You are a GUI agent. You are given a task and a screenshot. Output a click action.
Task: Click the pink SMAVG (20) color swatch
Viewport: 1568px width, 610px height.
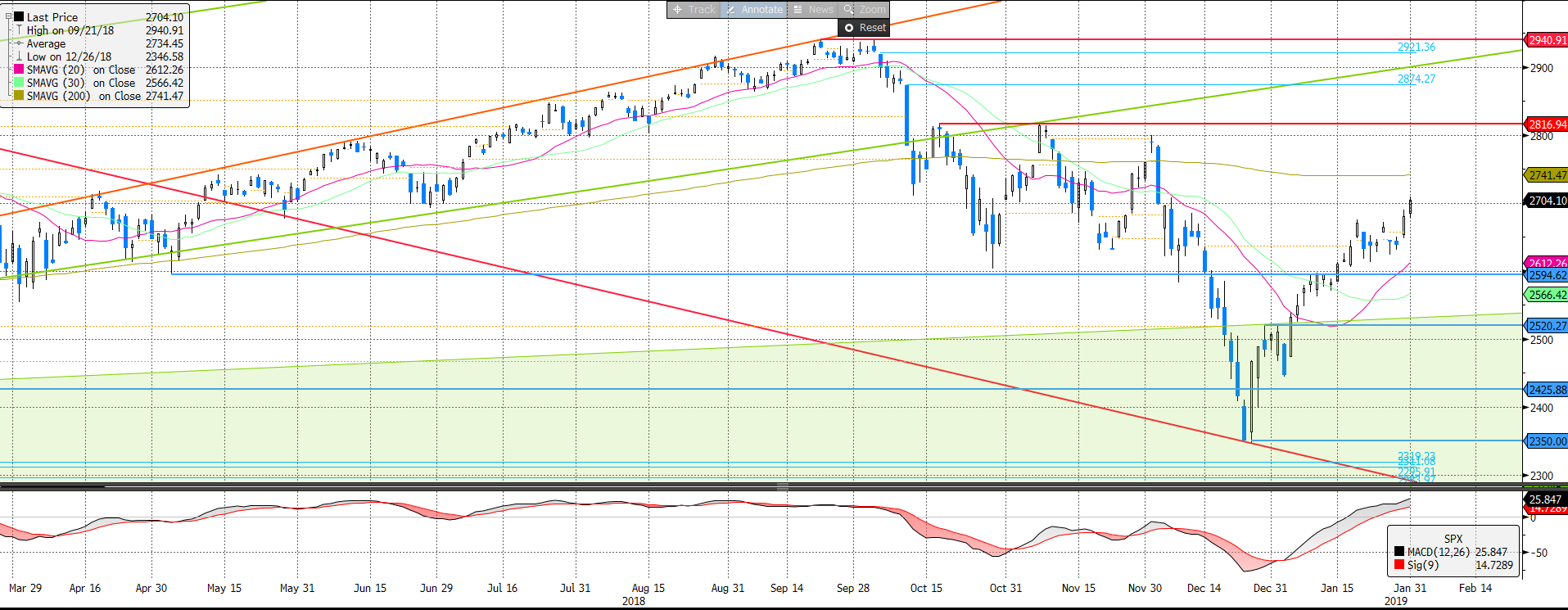pos(19,70)
